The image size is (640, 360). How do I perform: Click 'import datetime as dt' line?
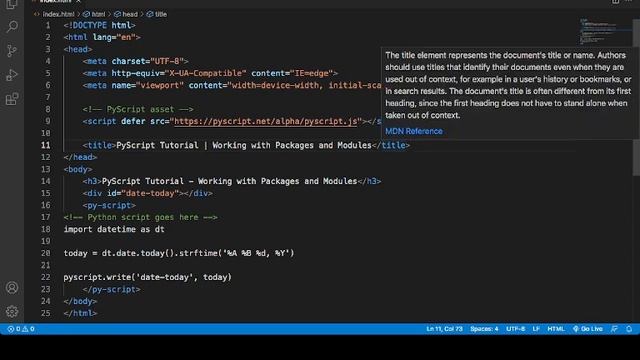[114, 229]
